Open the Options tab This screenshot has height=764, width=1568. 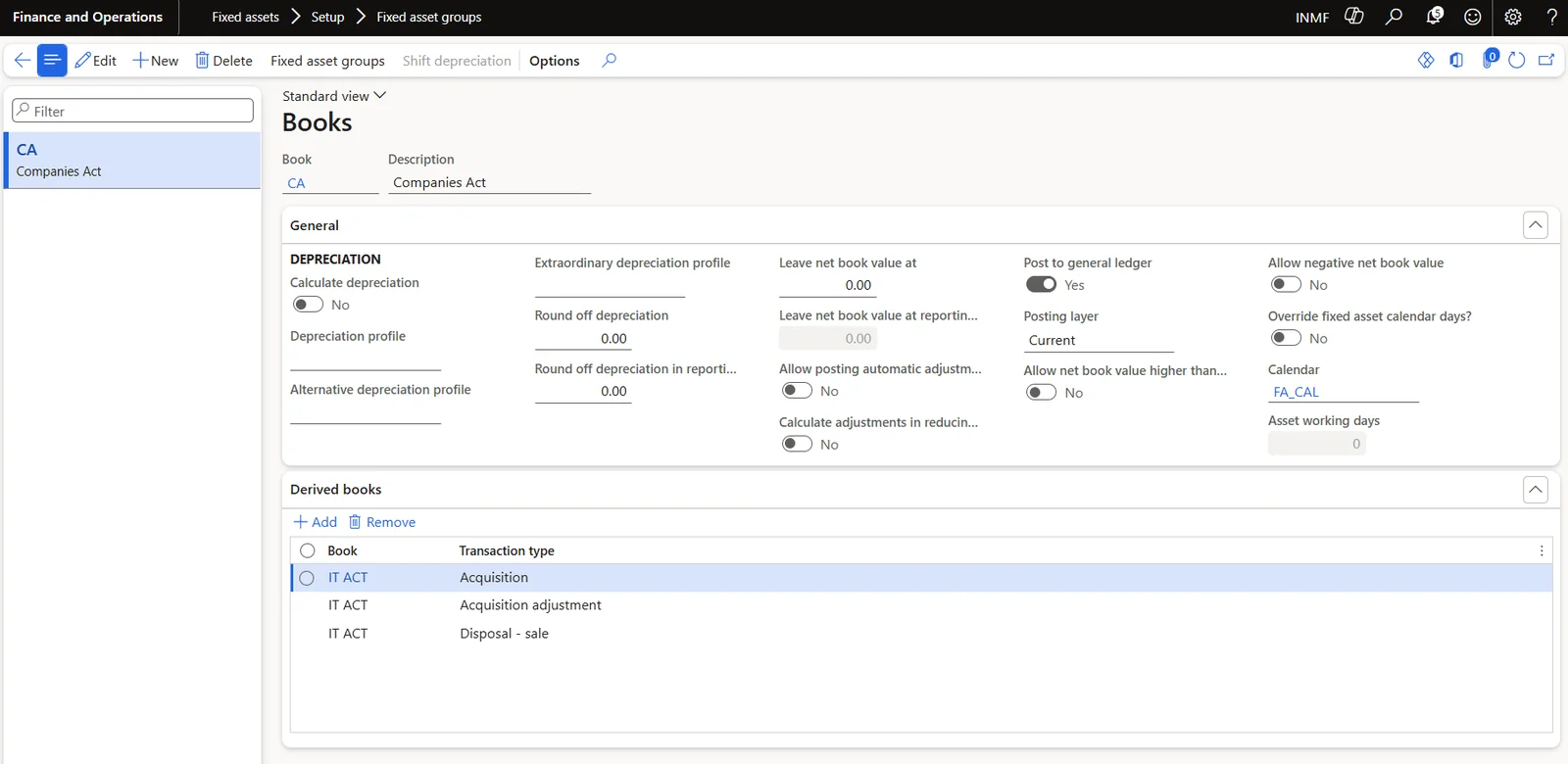555,61
